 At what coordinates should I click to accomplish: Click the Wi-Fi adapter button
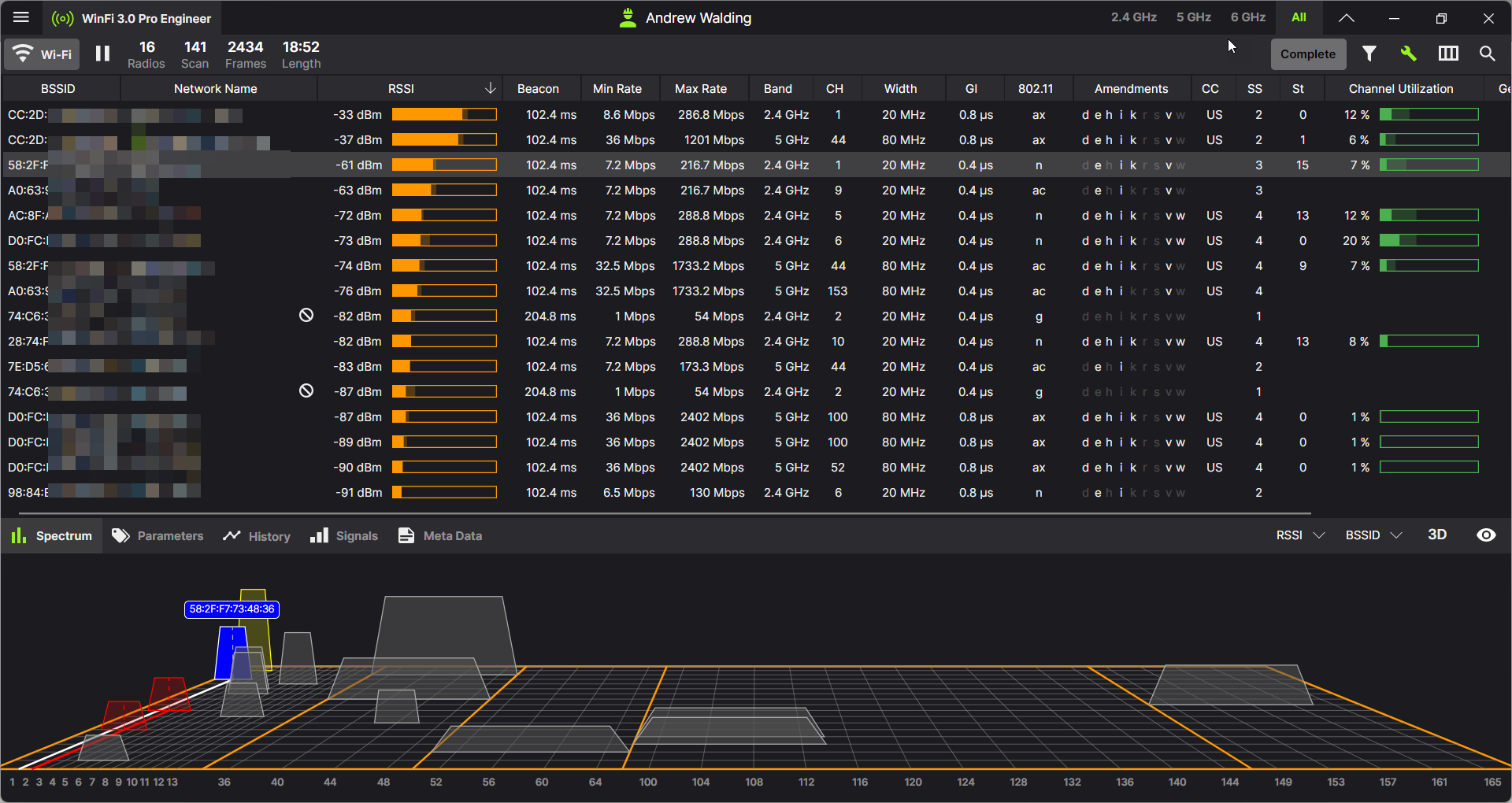[x=43, y=54]
